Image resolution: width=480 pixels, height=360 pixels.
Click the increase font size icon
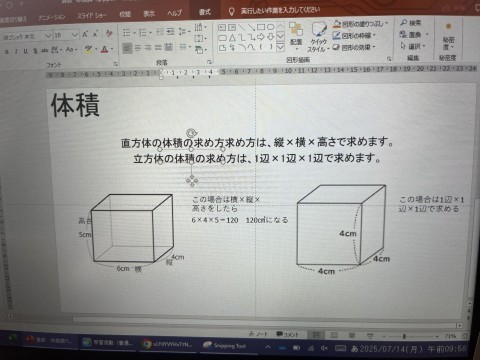(x=85, y=34)
